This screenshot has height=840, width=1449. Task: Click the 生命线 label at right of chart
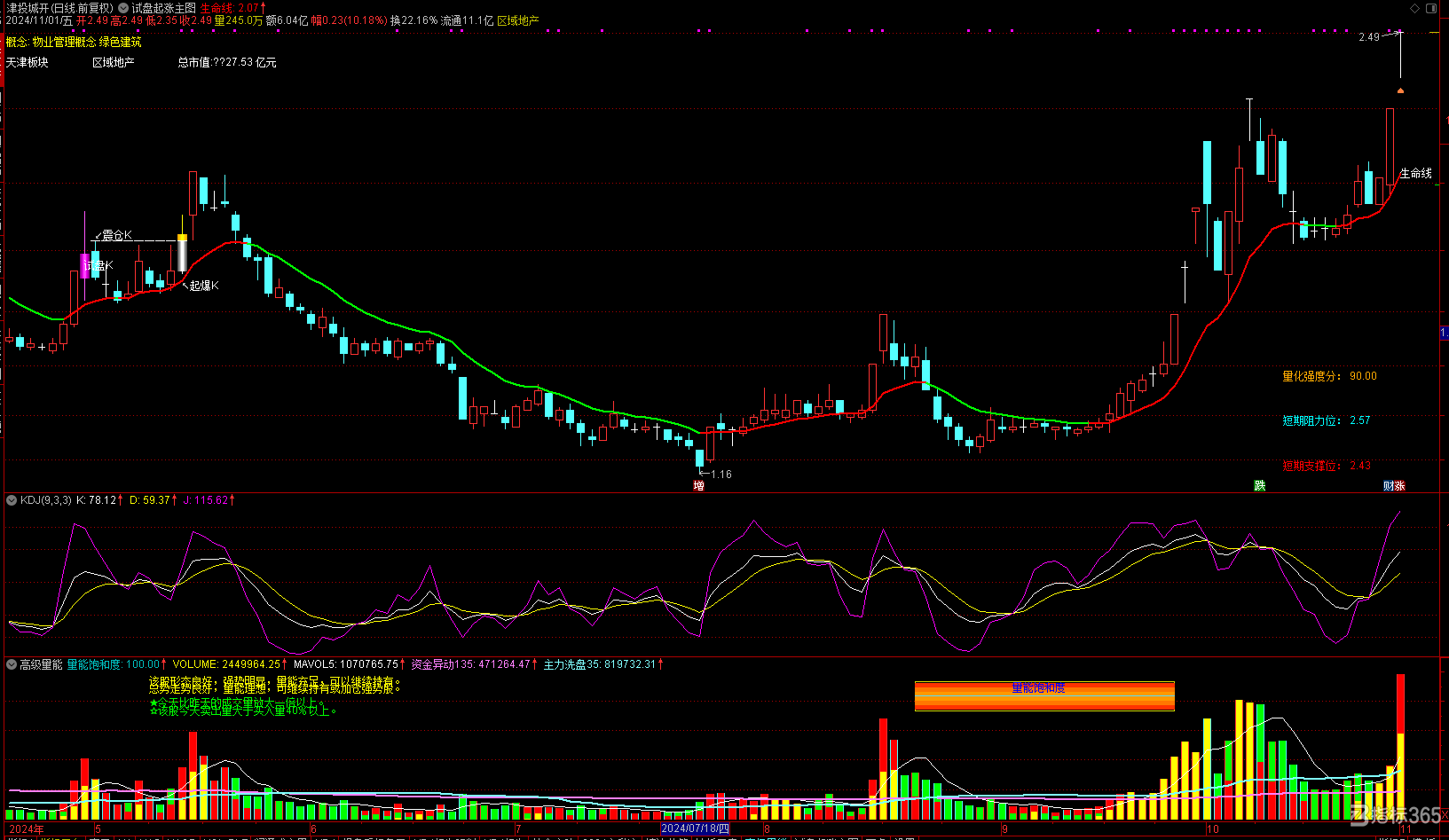1416,174
